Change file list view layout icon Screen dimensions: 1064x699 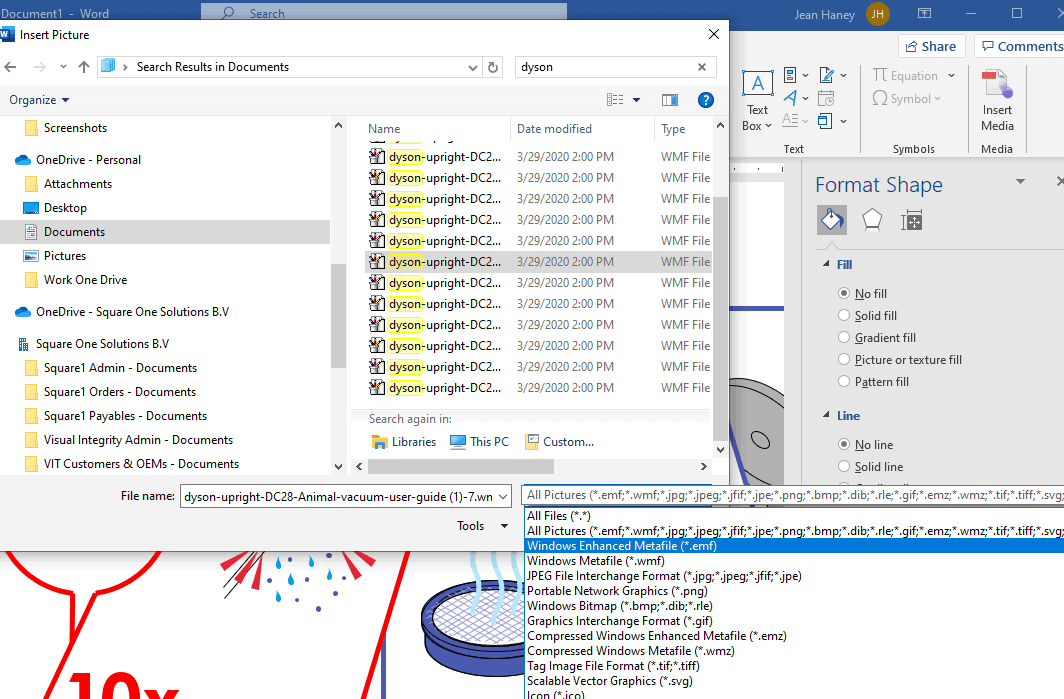(615, 100)
